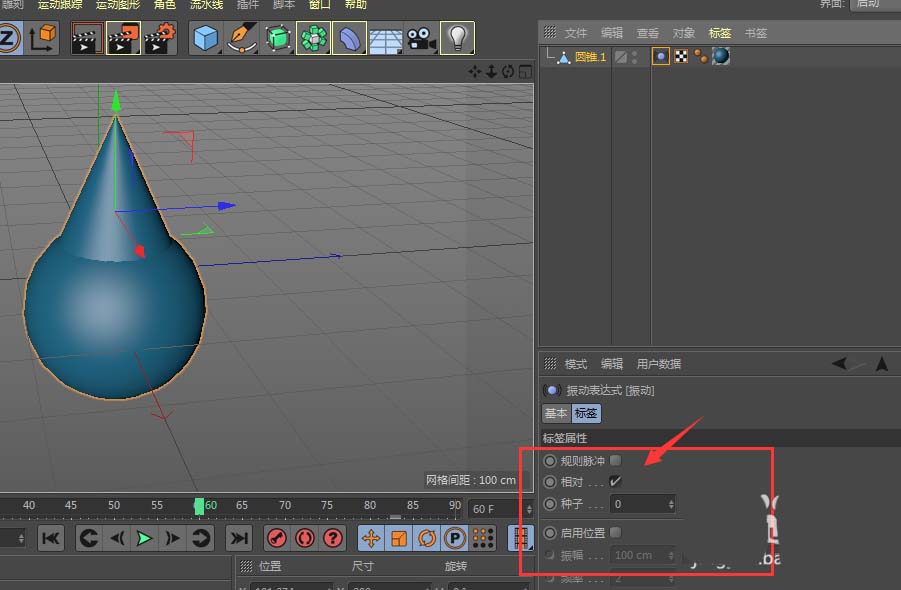Switch to the 标签 attribute tab
Image resolution: width=901 pixels, height=590 pixels.
(586, 413)
